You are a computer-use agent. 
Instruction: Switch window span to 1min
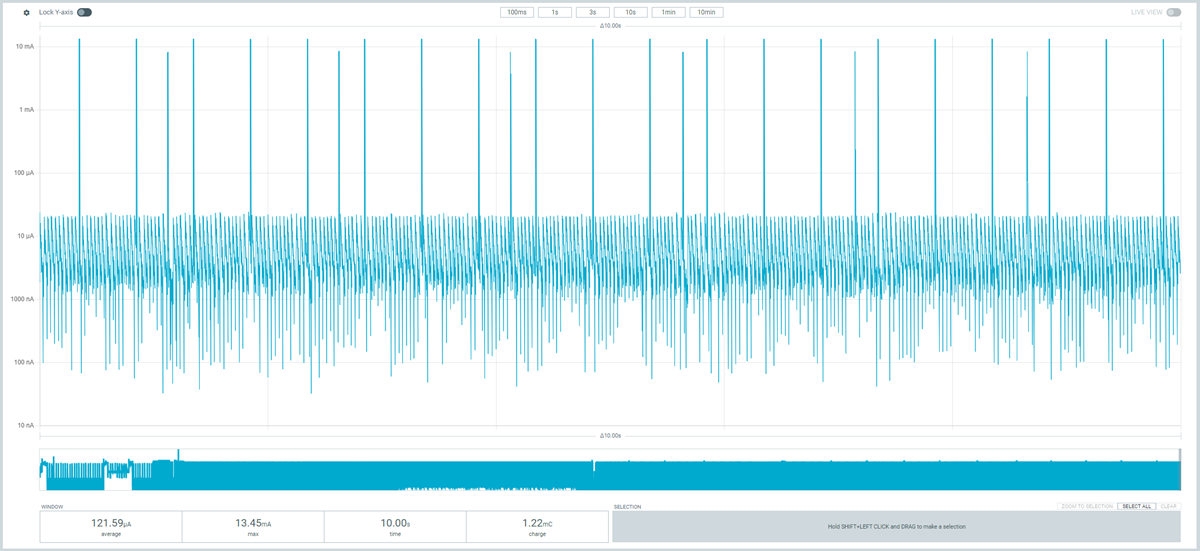pyautogui.click(x=667, y=13)
